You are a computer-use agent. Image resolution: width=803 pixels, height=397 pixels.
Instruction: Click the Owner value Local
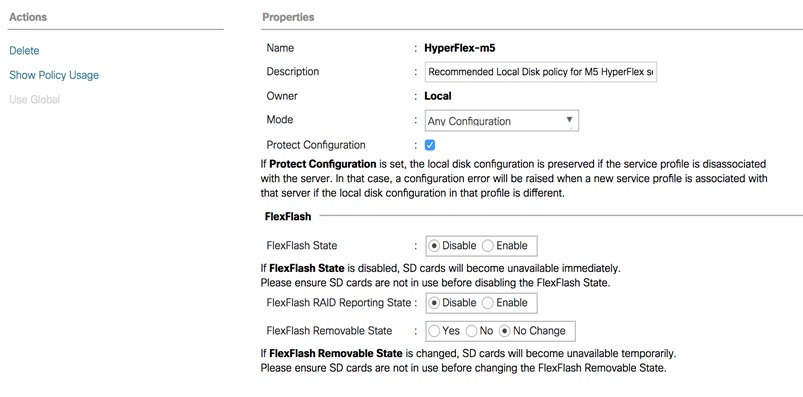(x=438, y=96)
